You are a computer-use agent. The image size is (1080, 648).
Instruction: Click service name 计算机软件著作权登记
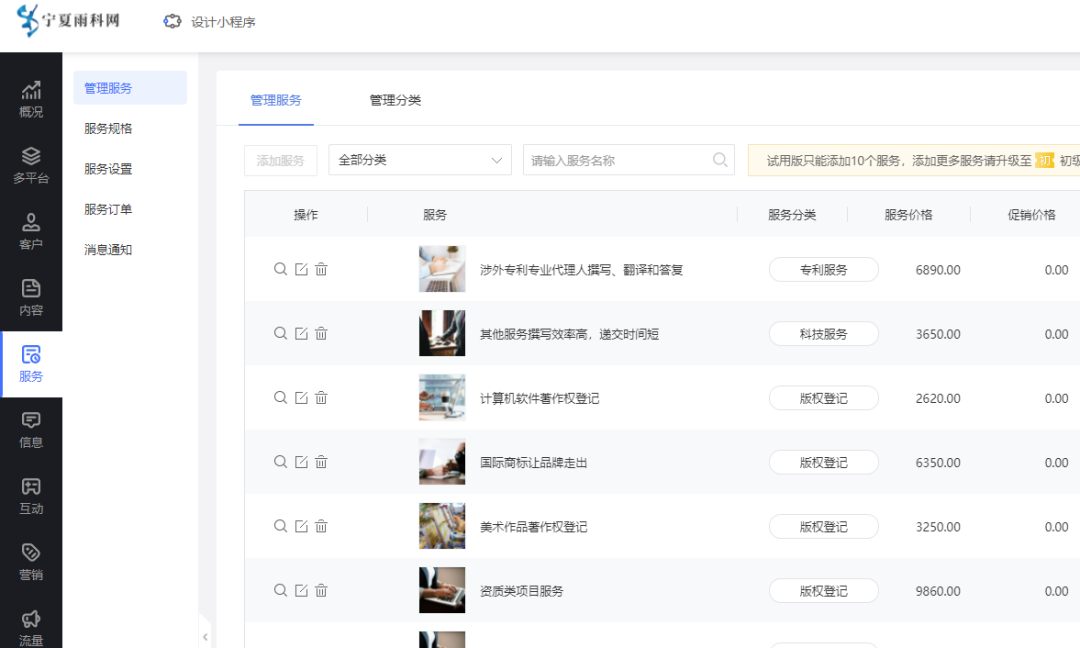pos(539,399)
